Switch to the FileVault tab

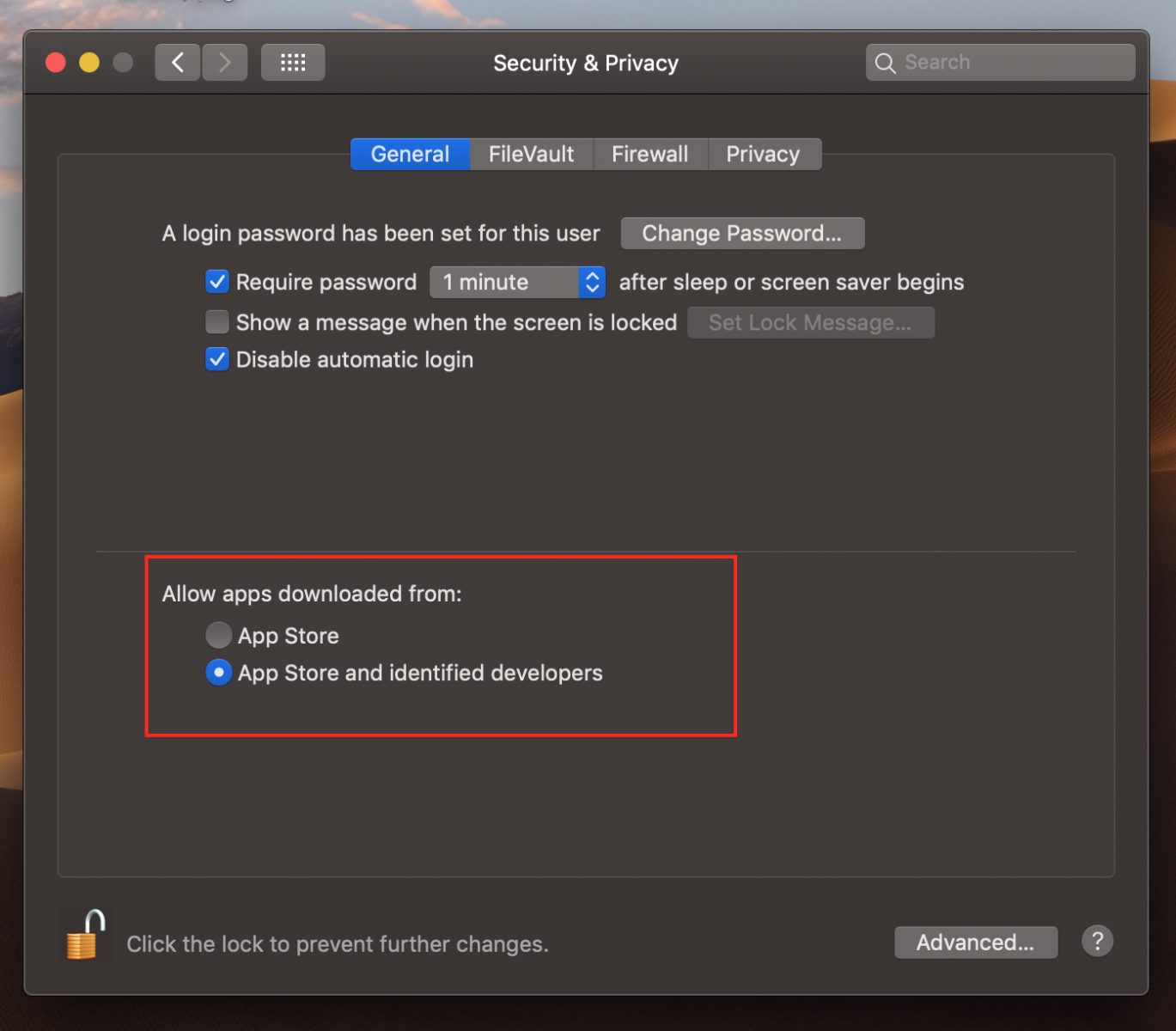coord(531,155)
